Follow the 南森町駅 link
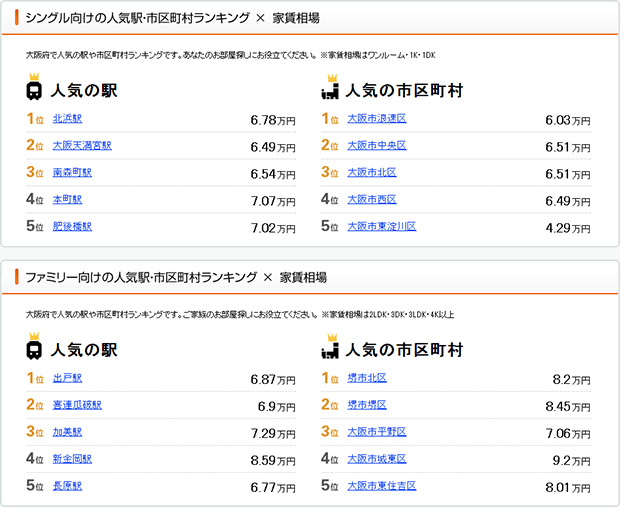Viewport: 620px width, 507px height. coord(72,172)
